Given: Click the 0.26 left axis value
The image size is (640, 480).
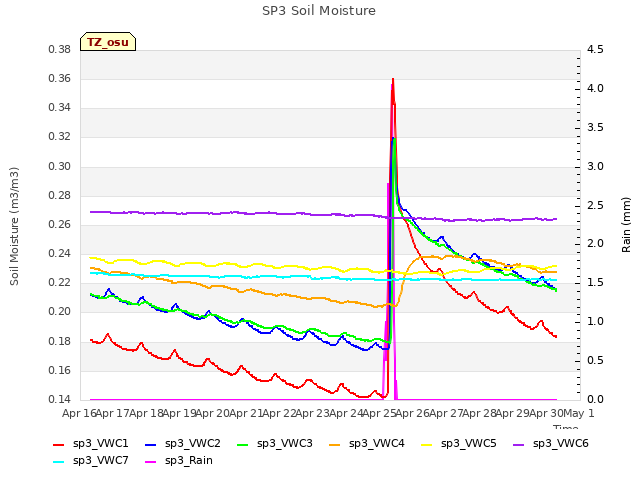Looking at the screenshot, I should click(x=60, y=224).
